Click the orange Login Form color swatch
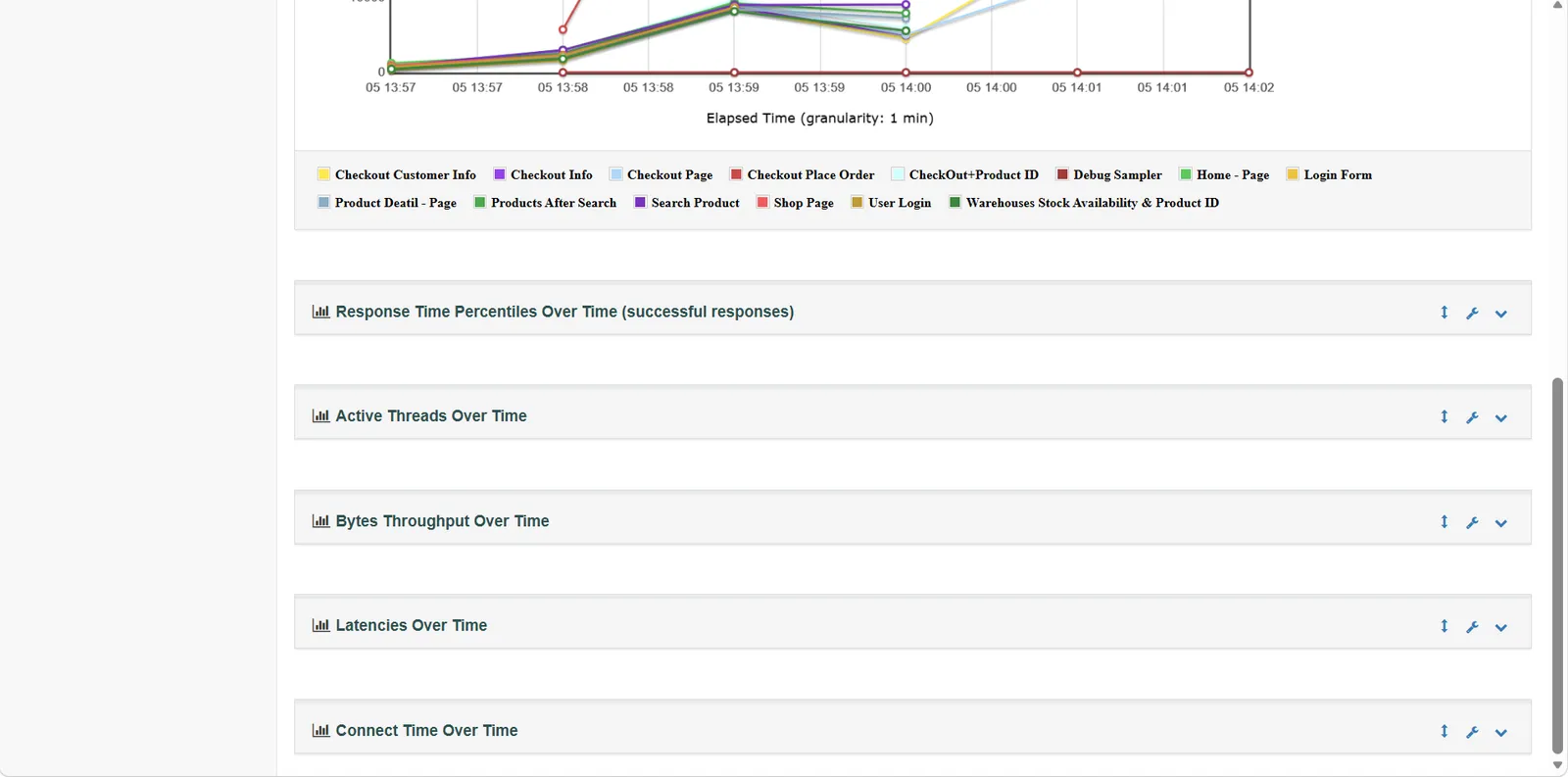 point(1293,174)
